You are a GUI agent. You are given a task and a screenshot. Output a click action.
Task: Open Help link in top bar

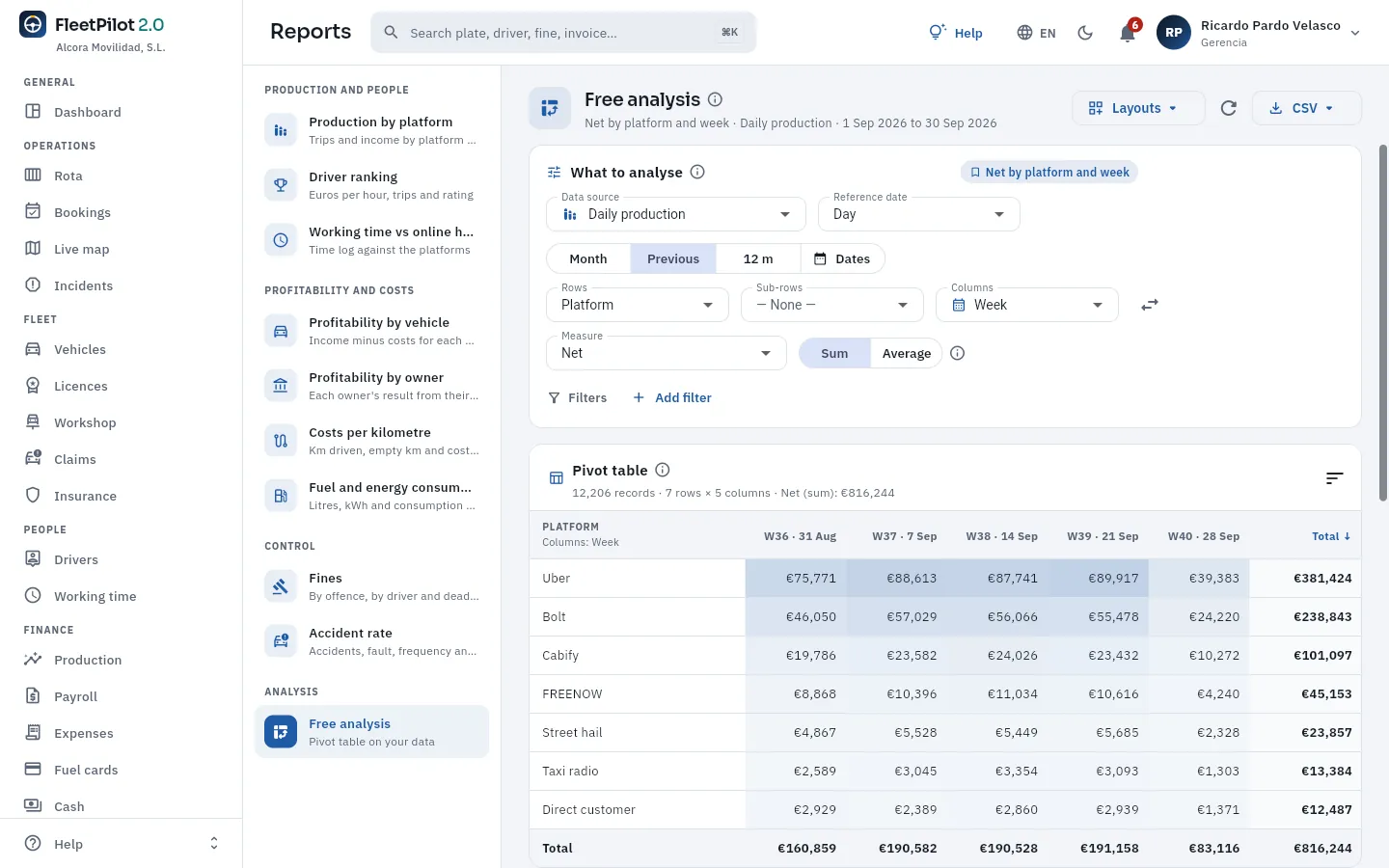[955, 33]
